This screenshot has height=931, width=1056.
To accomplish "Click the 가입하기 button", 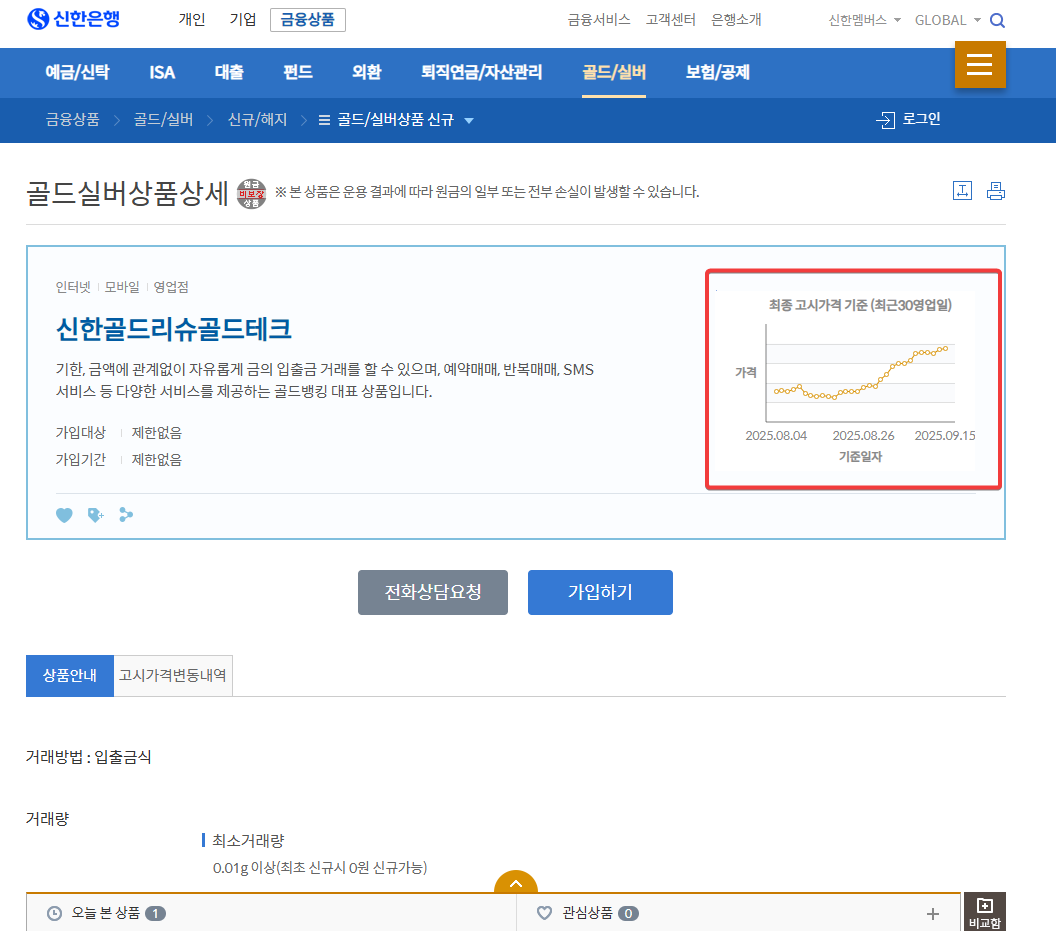I will coord(600,592).
